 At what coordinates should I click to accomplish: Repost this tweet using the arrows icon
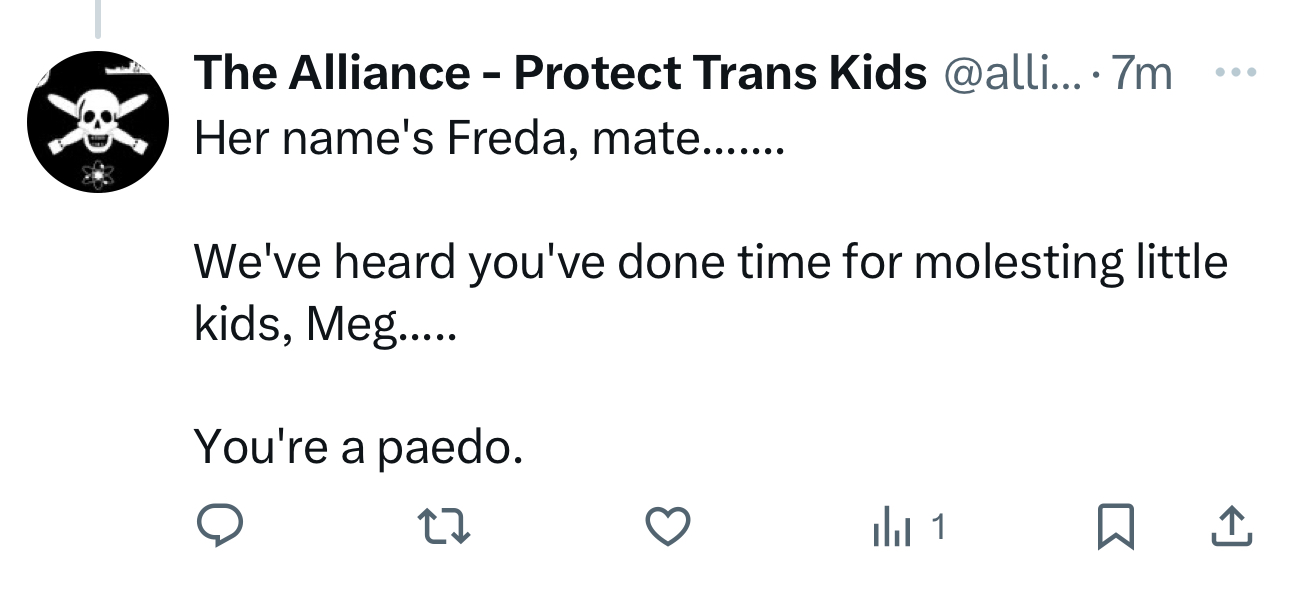[444, 527]
